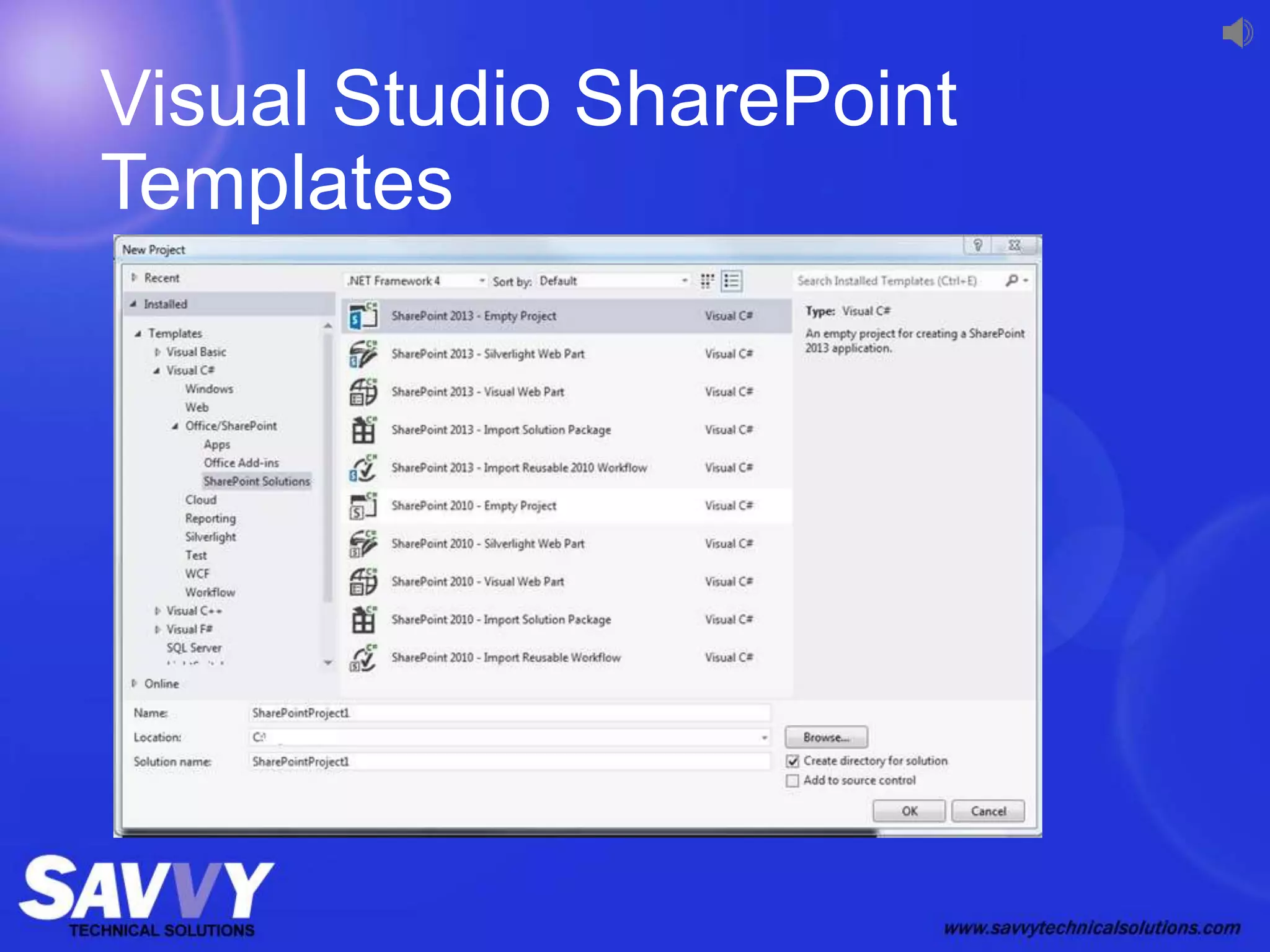
Task: Choose the SharePoint 2013 Import Solution Package icon
Action: (363, 430)
